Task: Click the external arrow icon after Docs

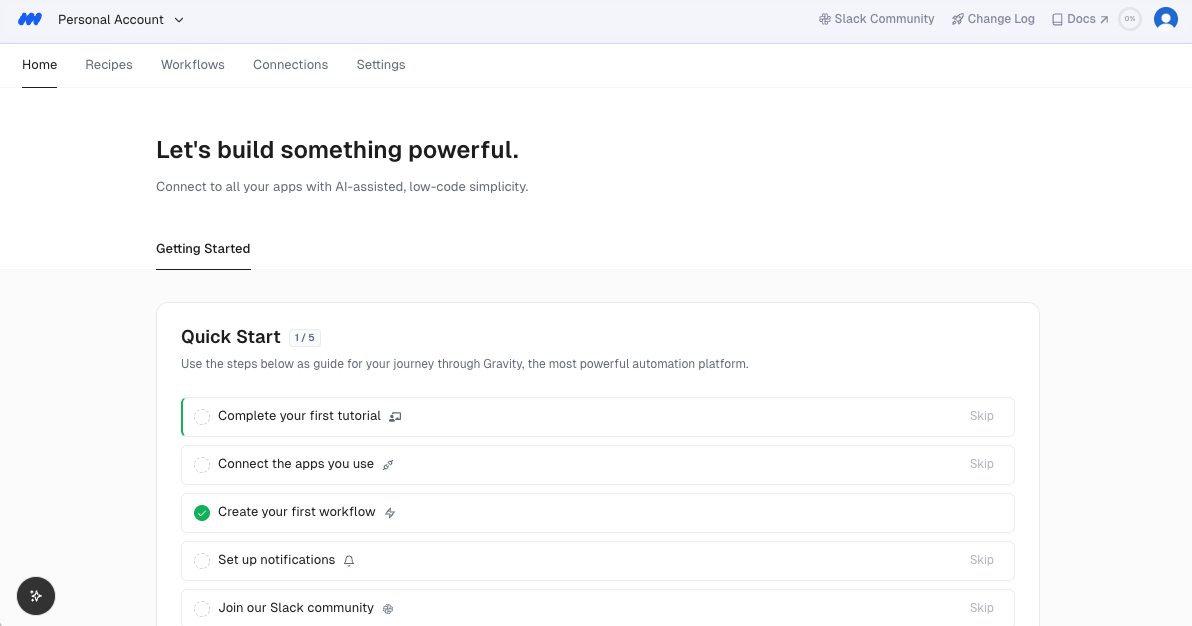Action: point(1104,20)
